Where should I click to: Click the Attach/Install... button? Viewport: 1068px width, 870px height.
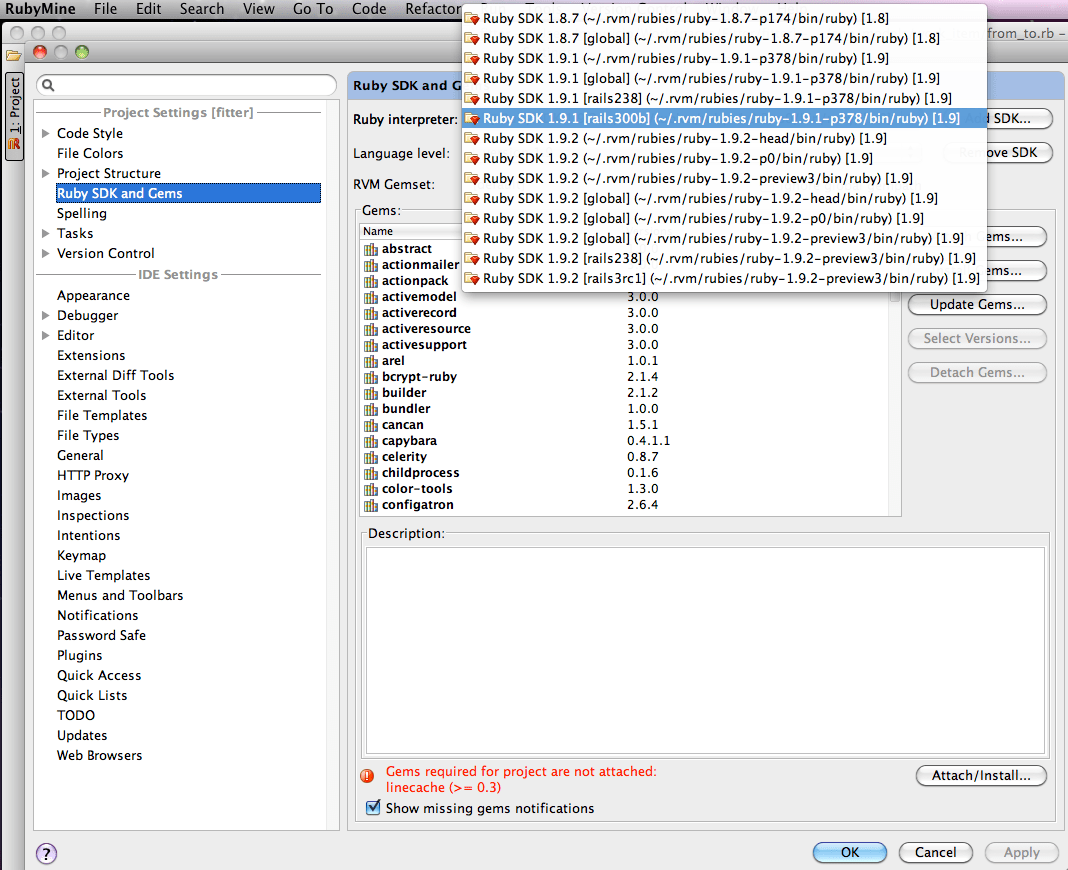point(981,775)
